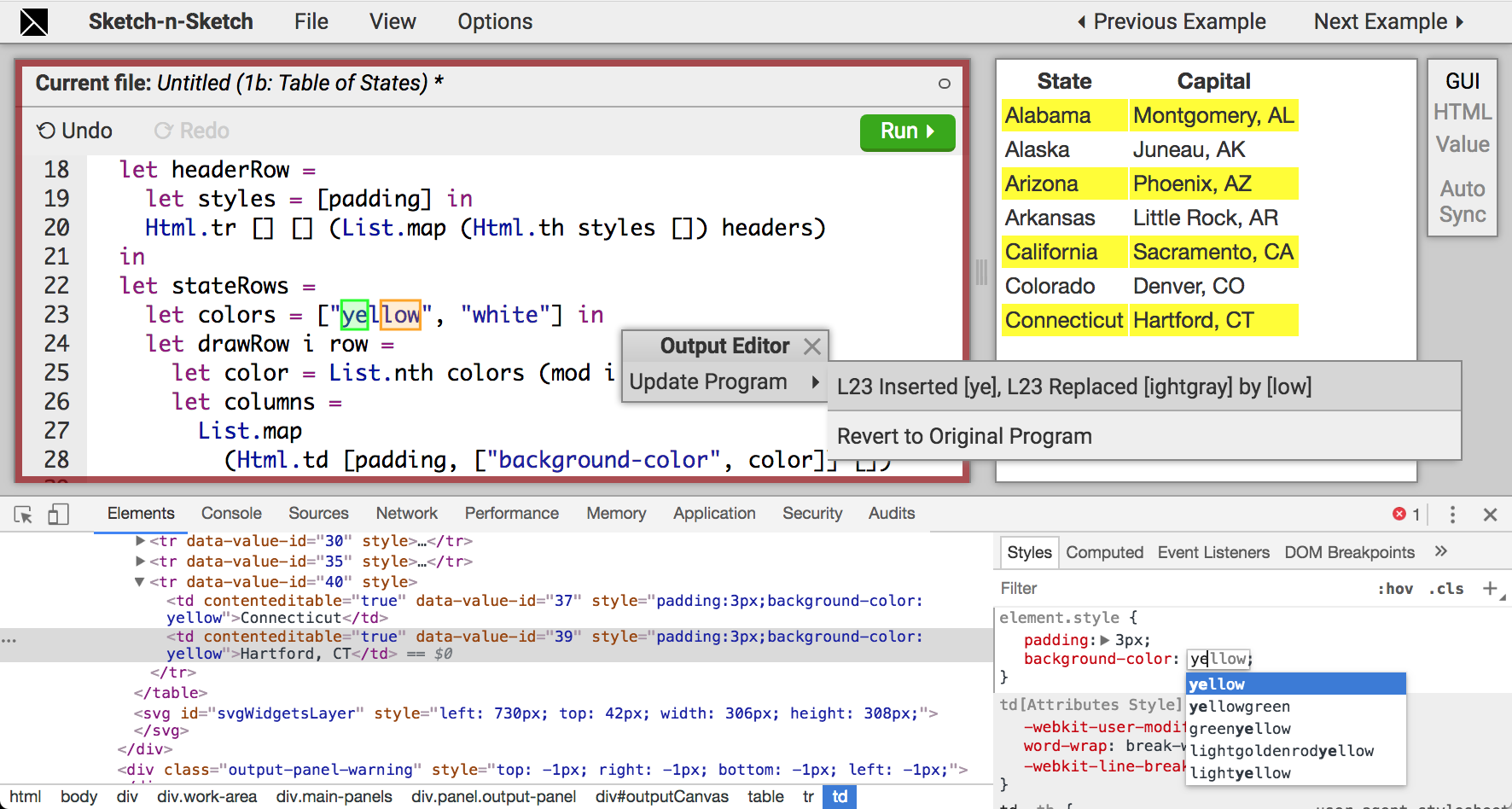
Task: Activate the DevTools inspect element icon
Action: click(23, 514)
